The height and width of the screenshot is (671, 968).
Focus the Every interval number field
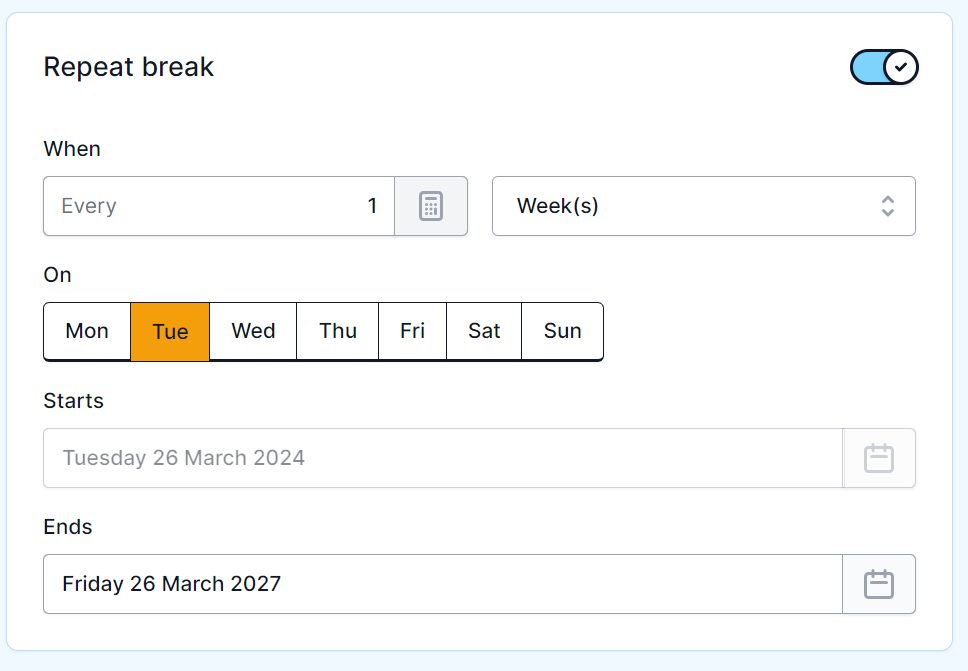click(x=220, y=206)
